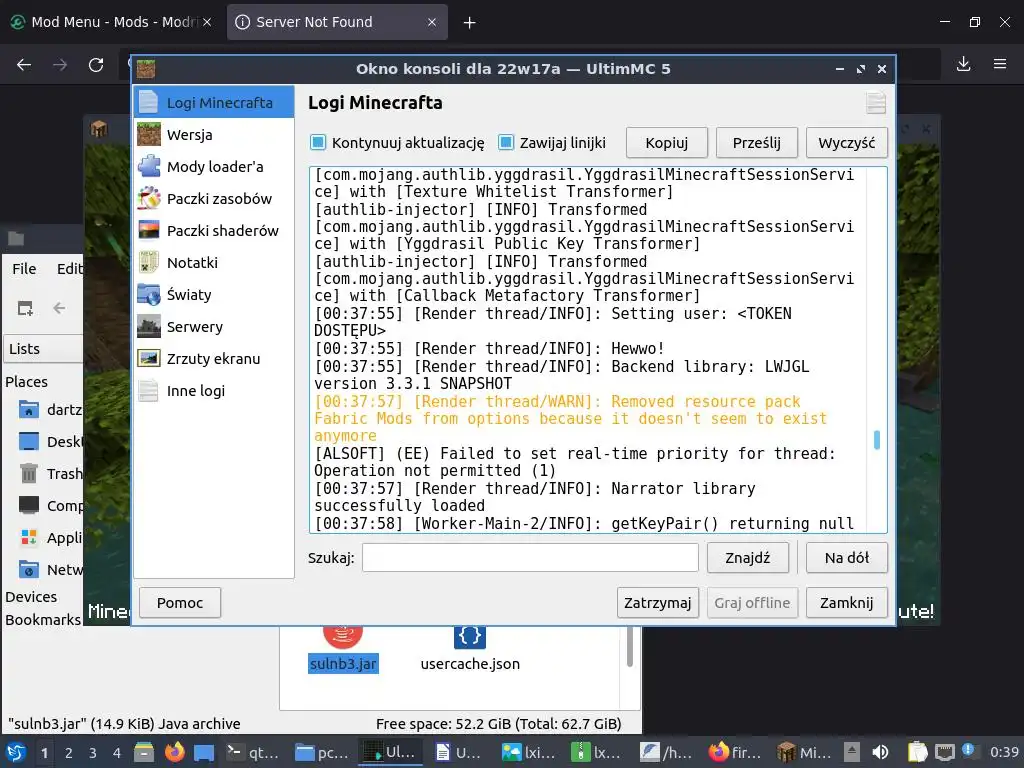Image resolution: width=1024 pixels, height=768 pixels.
Task: Open Paczki zasobów page
Action: point(214,199)
